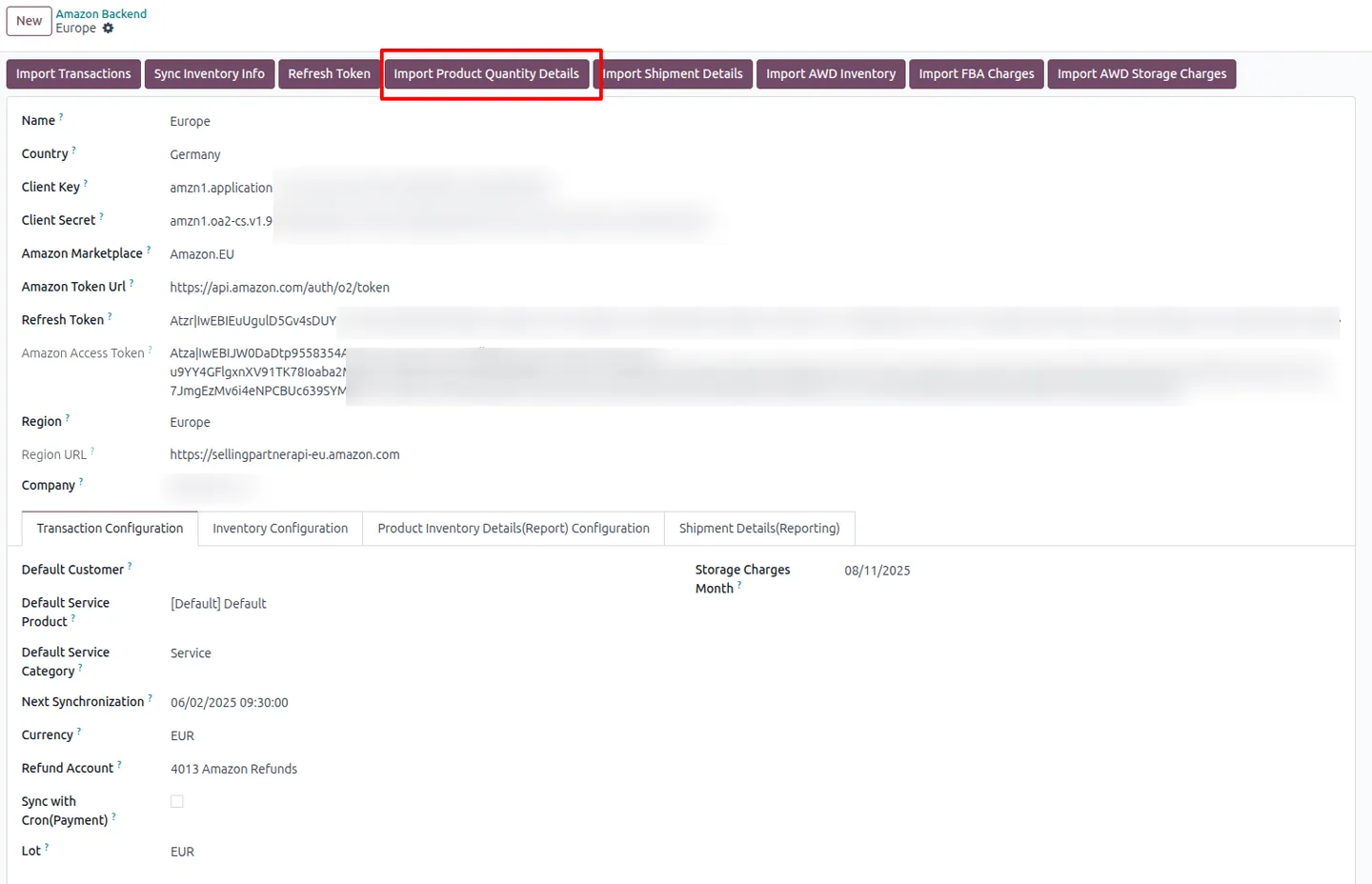Open Refund Account field 4013 Amazon Refunds
The width and height of the screenshot is (1372, 884).
click(x=233, y=770)
